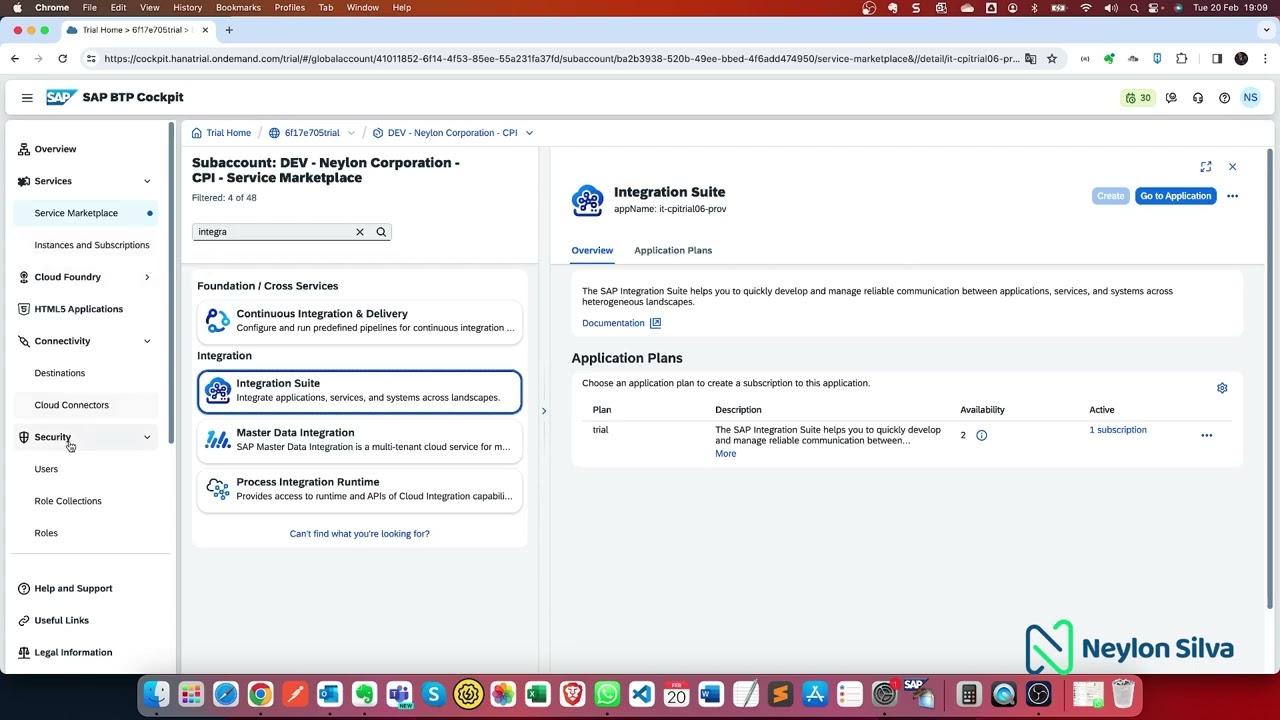Click Can't find what you're looking for link
Viewport: 1280px width, 720px height.
(x=360, y=534)
